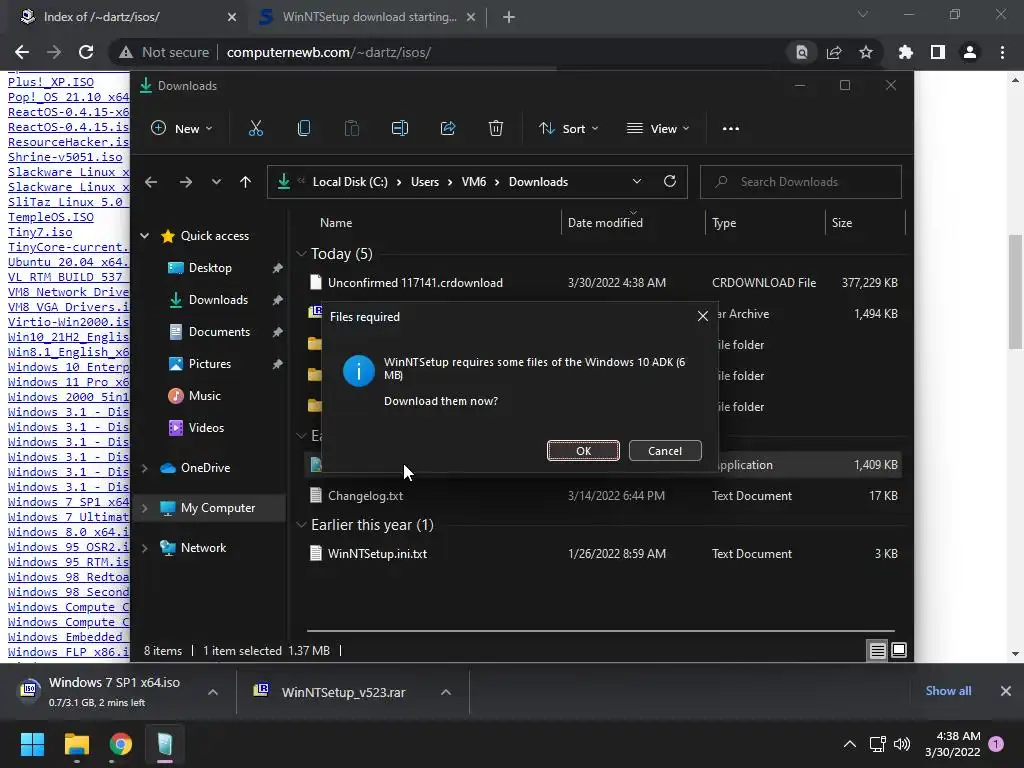This screenshot has width=1024, height=768.
Task: Open the View dropdown
Action: [658, 129]
